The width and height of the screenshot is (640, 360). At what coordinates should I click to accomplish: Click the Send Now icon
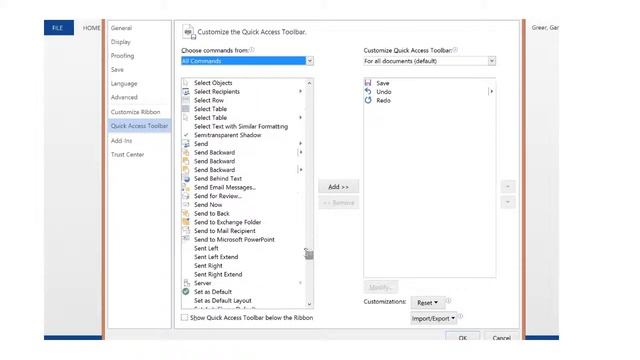point(186,204)
